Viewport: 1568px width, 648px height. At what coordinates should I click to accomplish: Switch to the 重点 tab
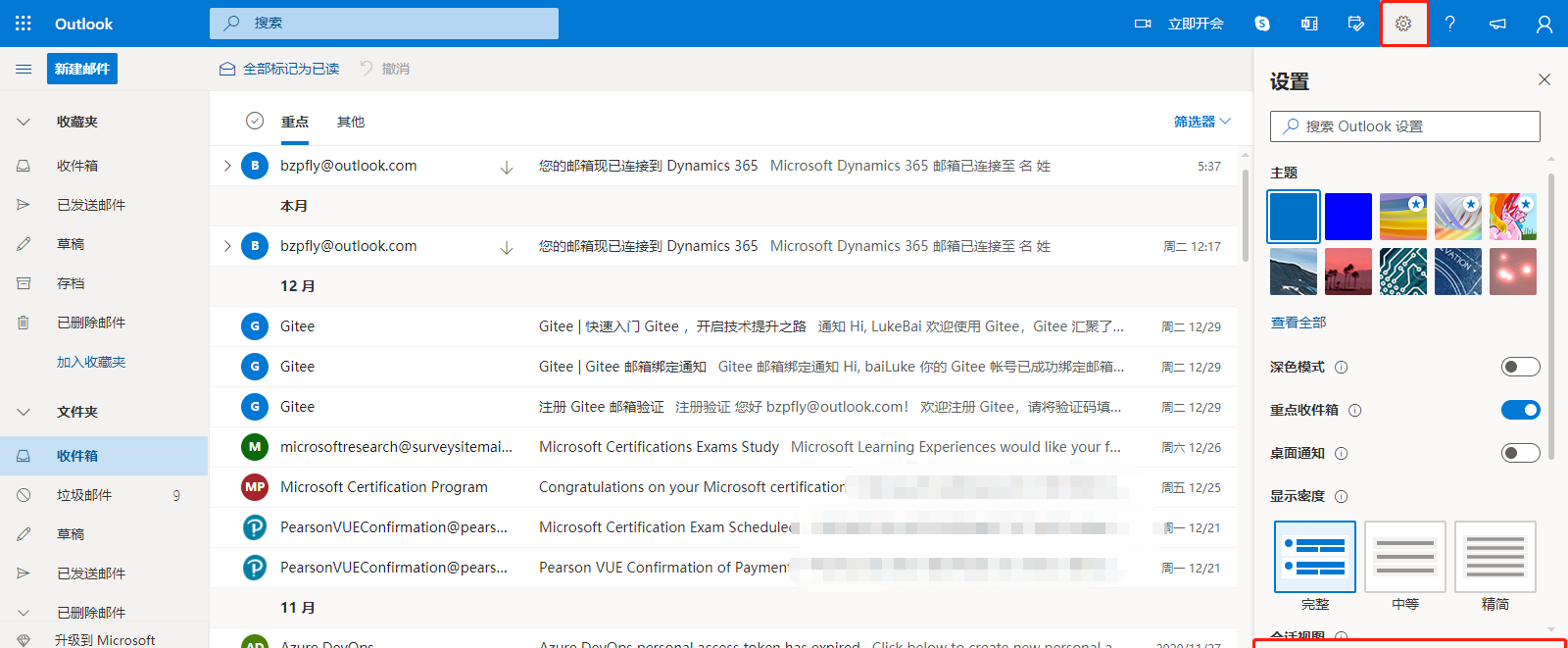coord(295,122)
